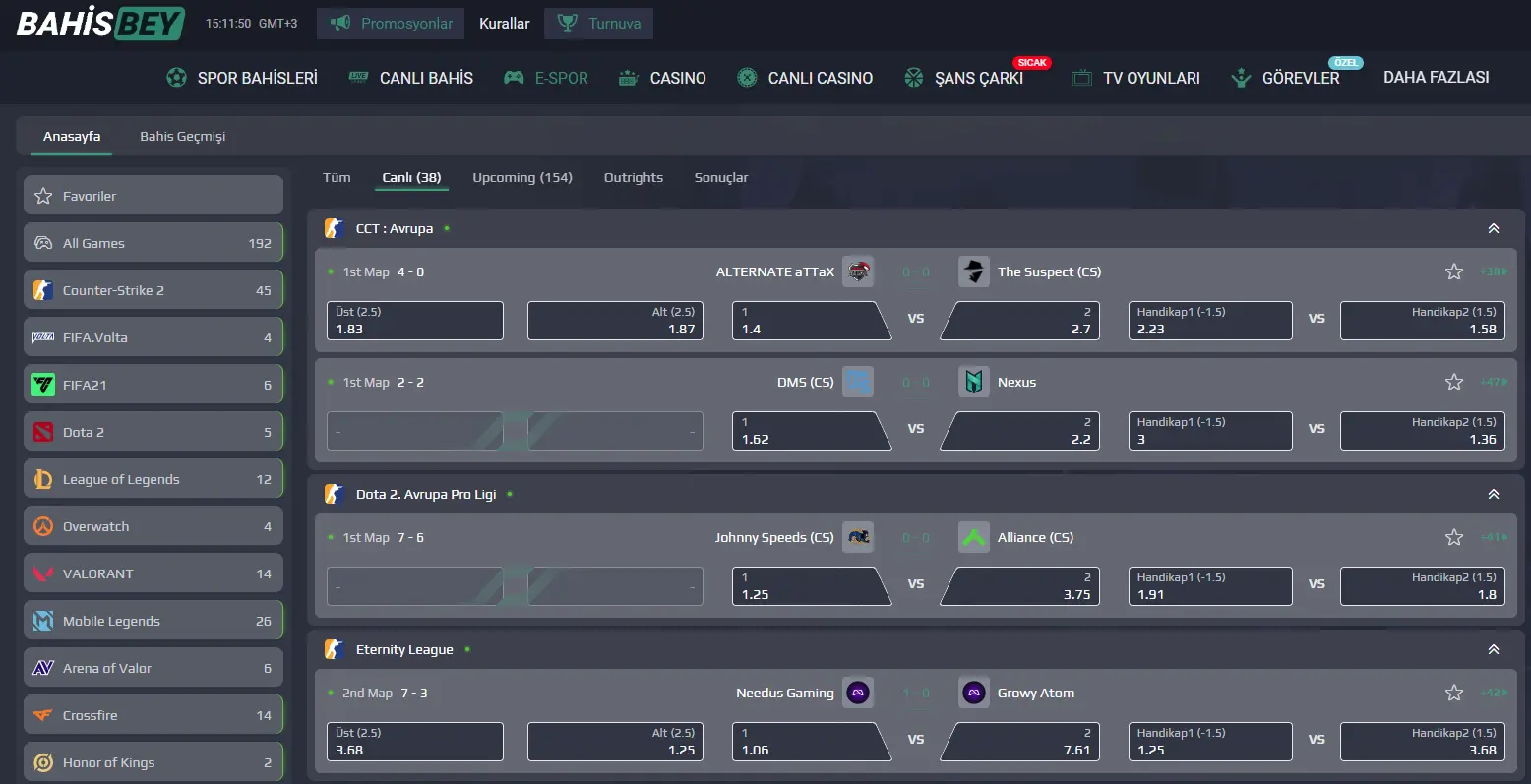Favorite Johnny Speeds vs Alliance match
Image resolution: width=1531 pixels, height=784 pixels.
(1454, 537)
